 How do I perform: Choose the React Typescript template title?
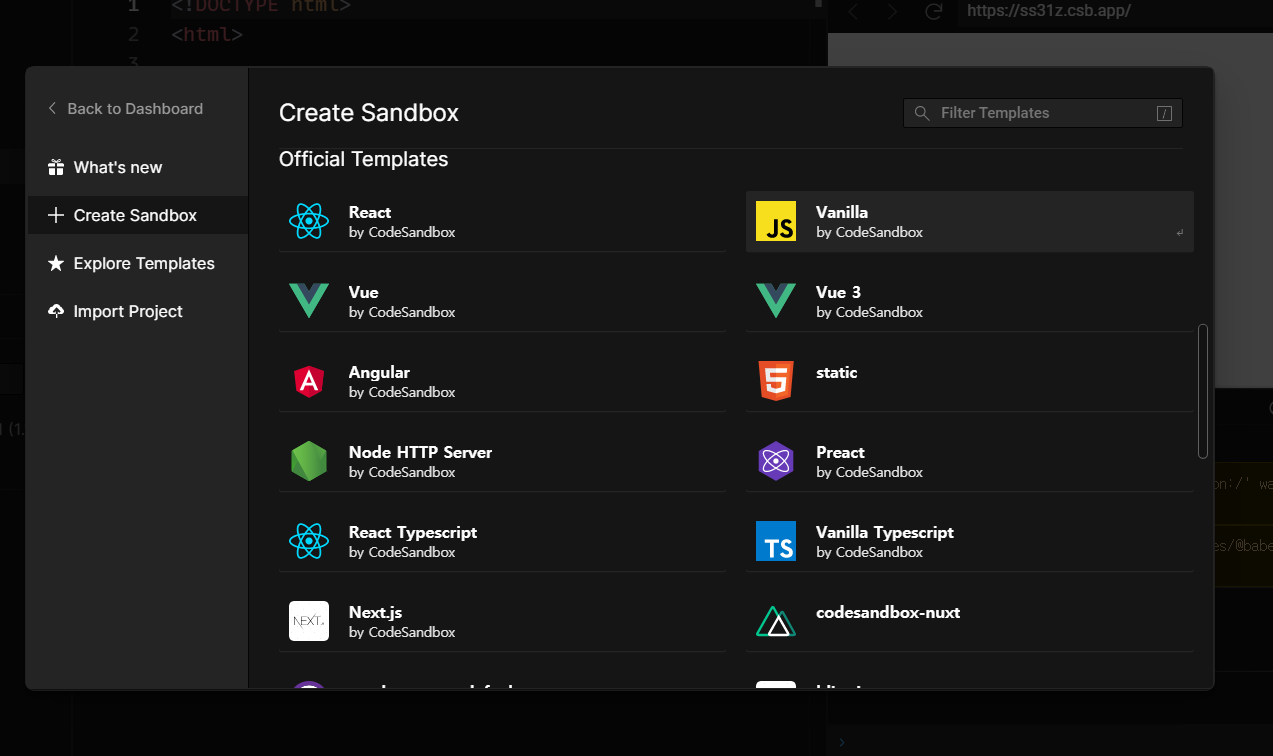(413, 532)
